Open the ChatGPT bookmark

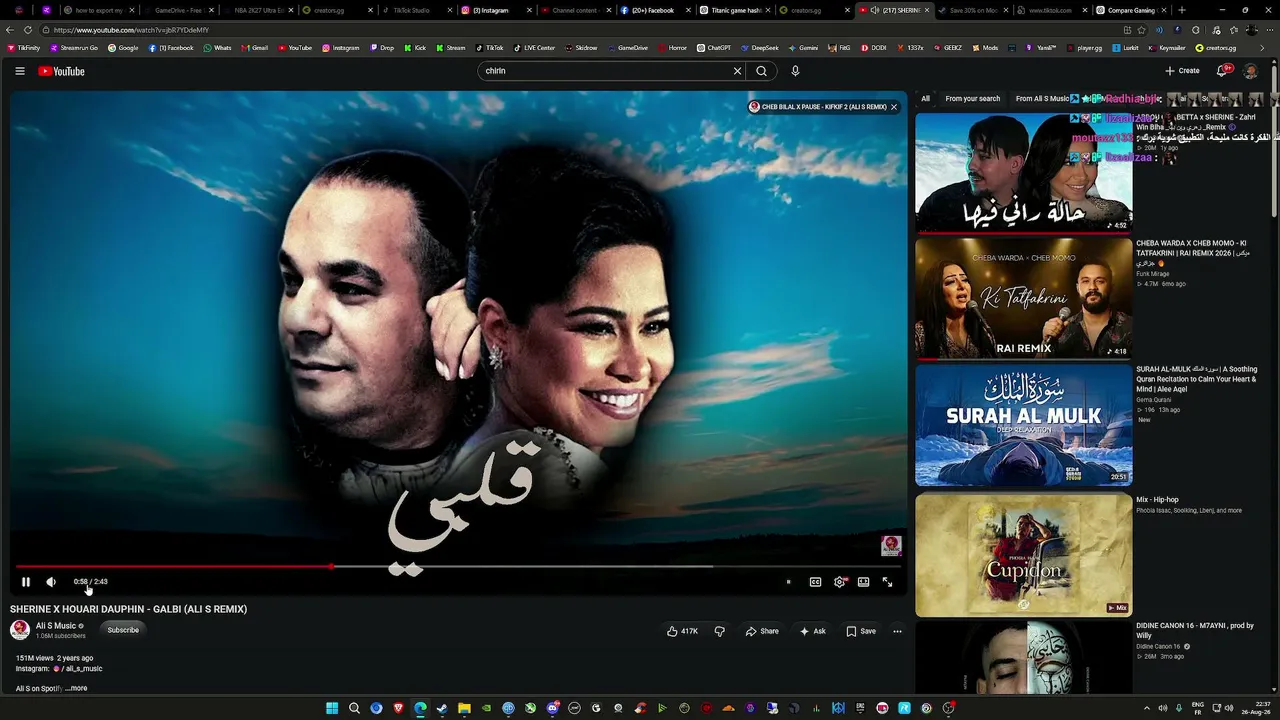pyautogui.click(x=714, y=48)
